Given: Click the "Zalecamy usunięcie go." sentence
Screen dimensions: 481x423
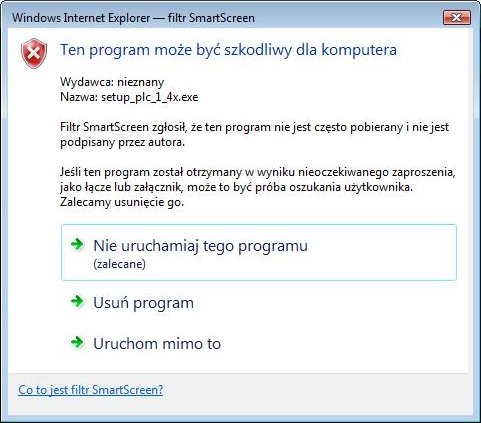Looking at the screenshot, I should click(x=122, y=202).
